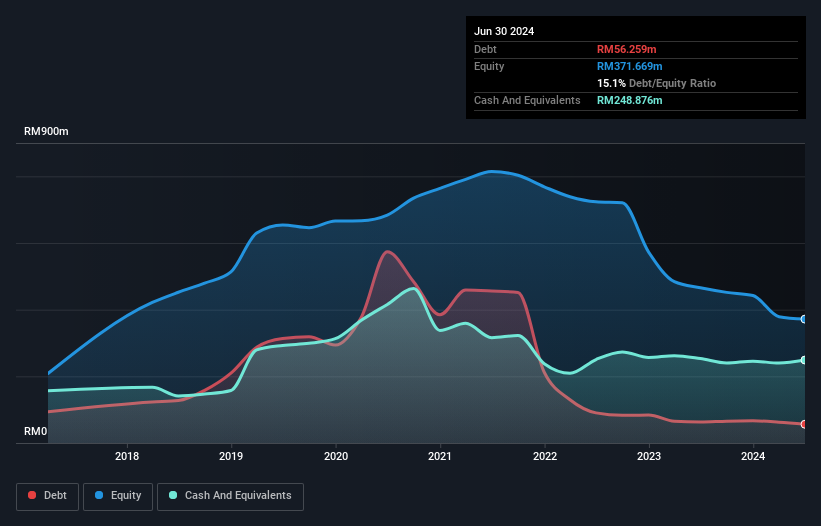Screen dimensions: 821x526
Task: Click the Debt row label in tooltip
Action: click(x=485, y=49)
